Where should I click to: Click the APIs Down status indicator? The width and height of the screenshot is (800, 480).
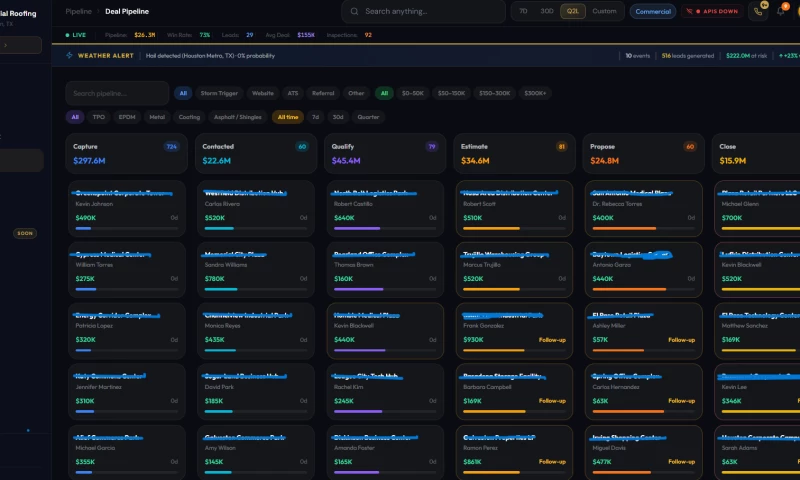click(713, 11)
